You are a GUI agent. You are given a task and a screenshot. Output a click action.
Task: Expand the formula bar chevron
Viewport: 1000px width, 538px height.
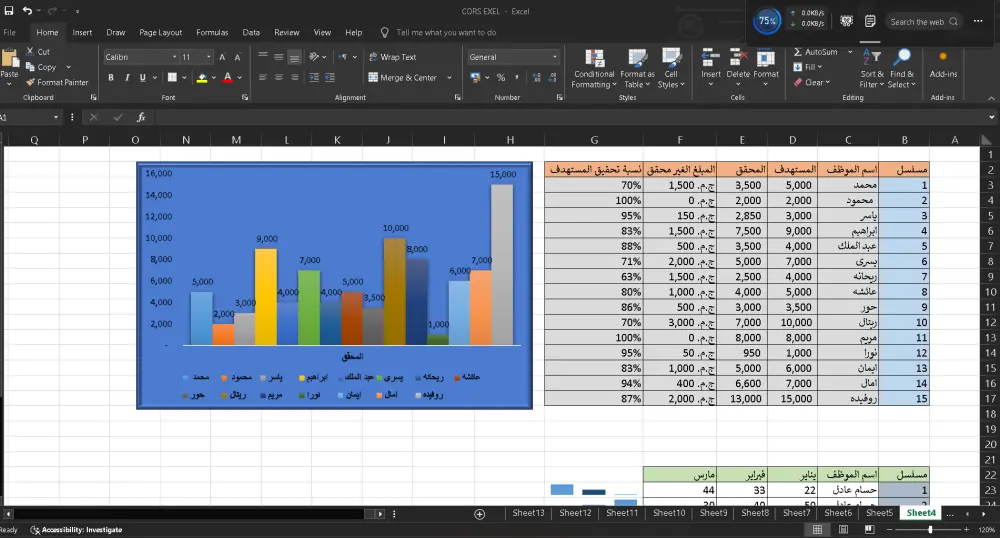tap(991, 117)
